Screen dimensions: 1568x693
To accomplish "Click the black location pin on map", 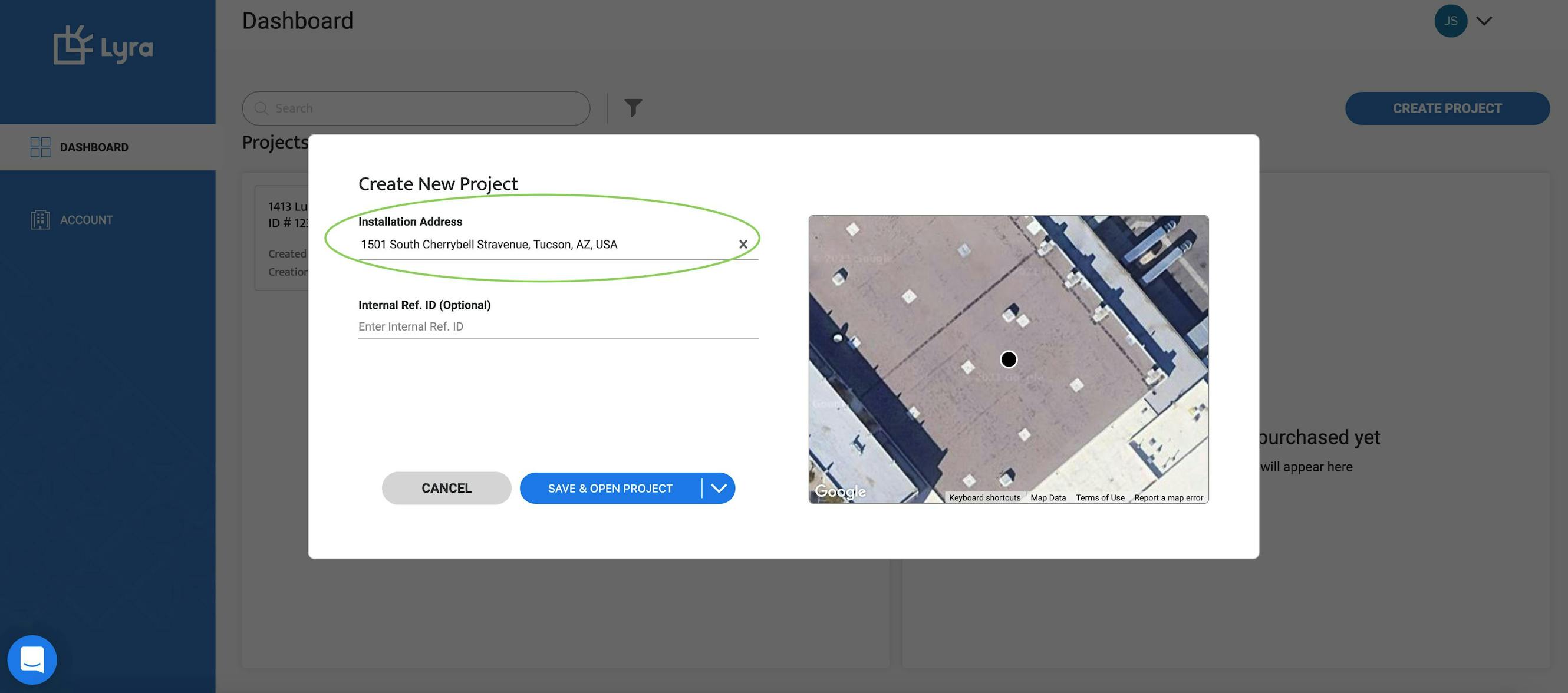I will click(x=1008, y=359).
